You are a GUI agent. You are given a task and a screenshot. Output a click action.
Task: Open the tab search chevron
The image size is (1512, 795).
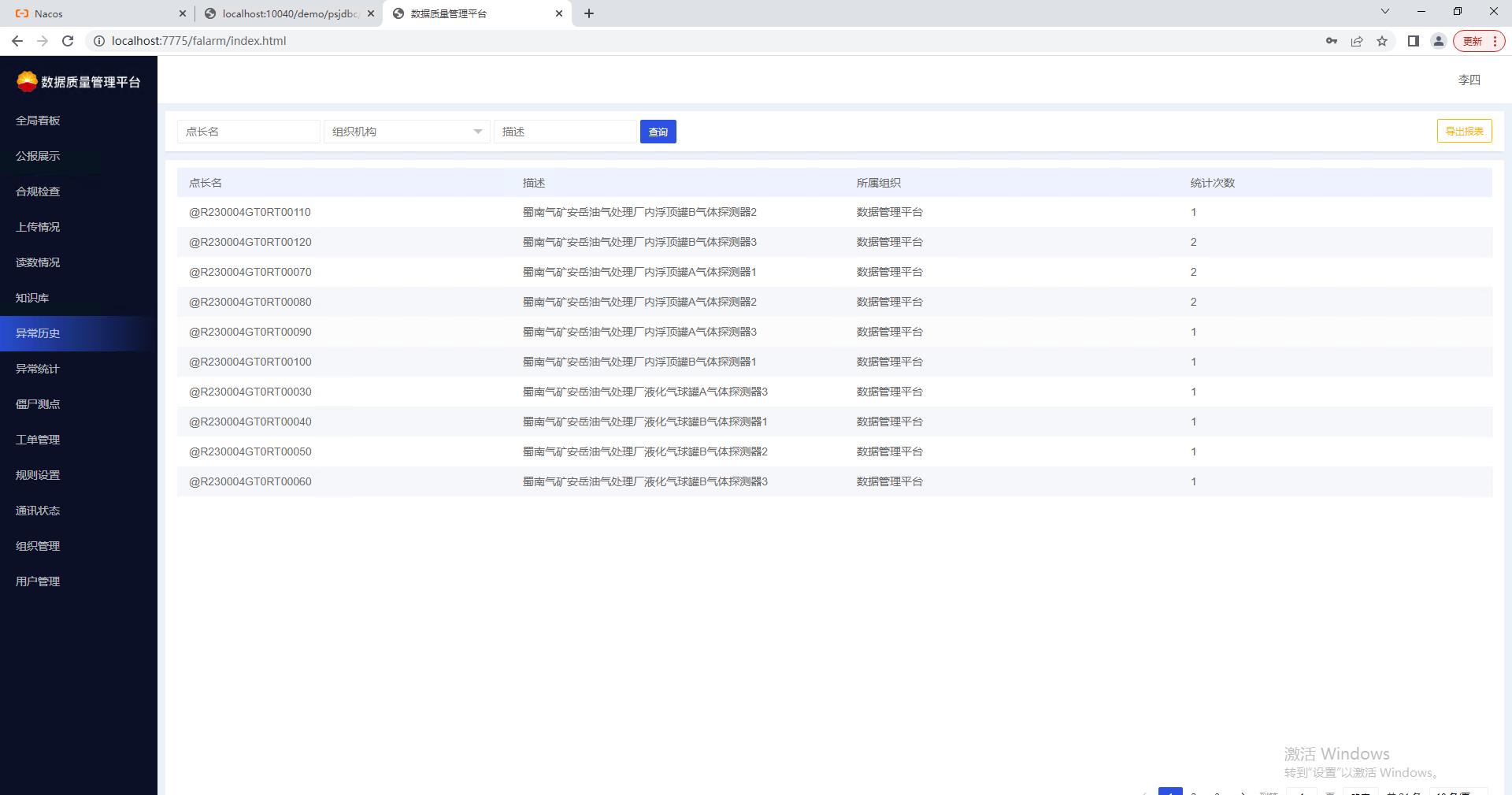1385,12
